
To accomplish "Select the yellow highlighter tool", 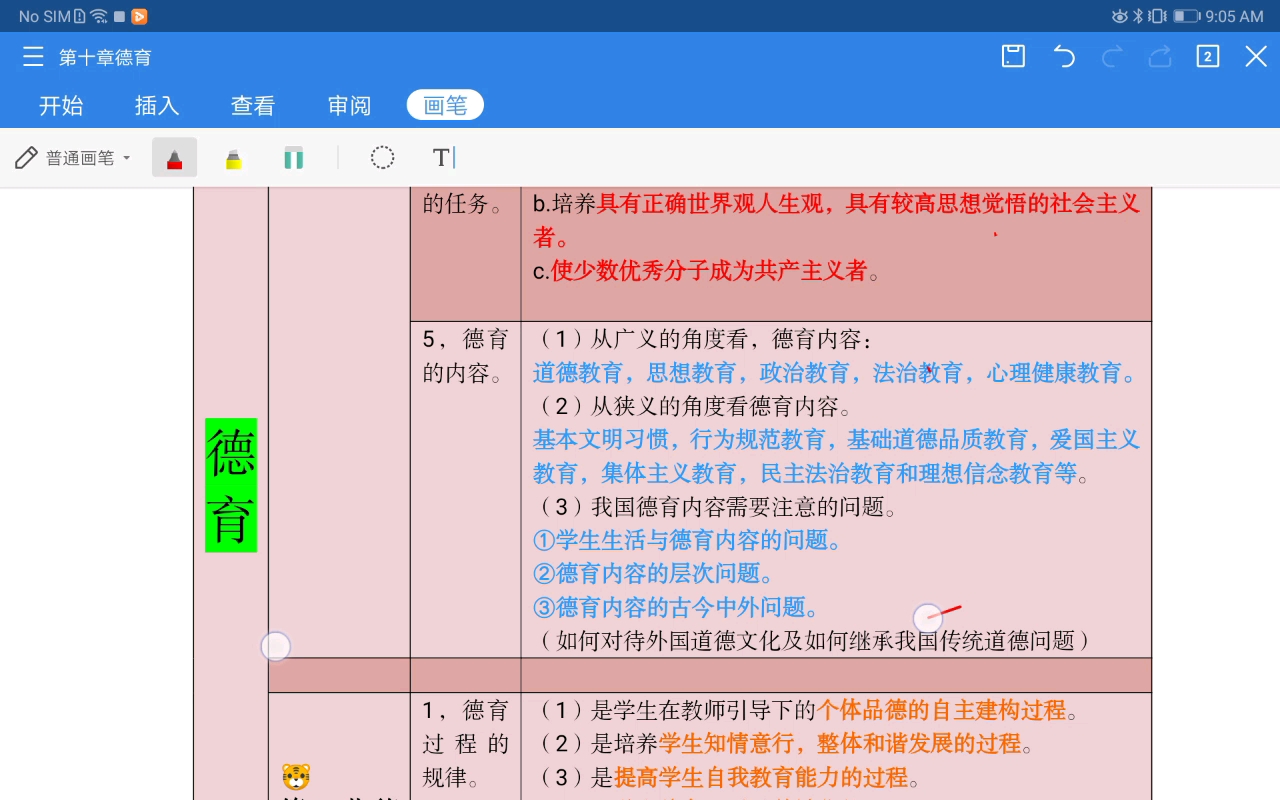I will pyautogui.click(x=233, y=158).
